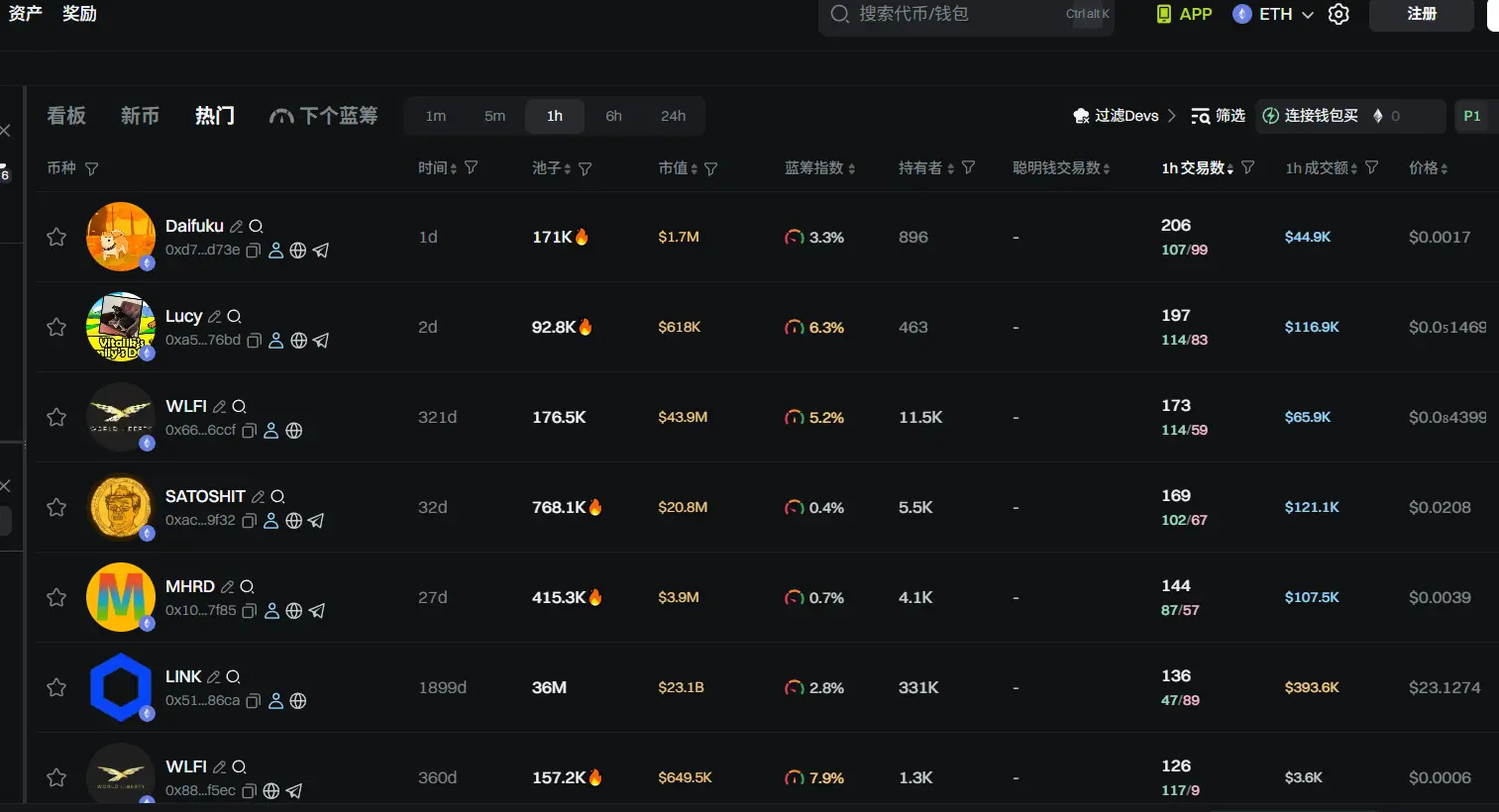Add LINK to favorites via star
1499x812 pixels.
point(56,687)
